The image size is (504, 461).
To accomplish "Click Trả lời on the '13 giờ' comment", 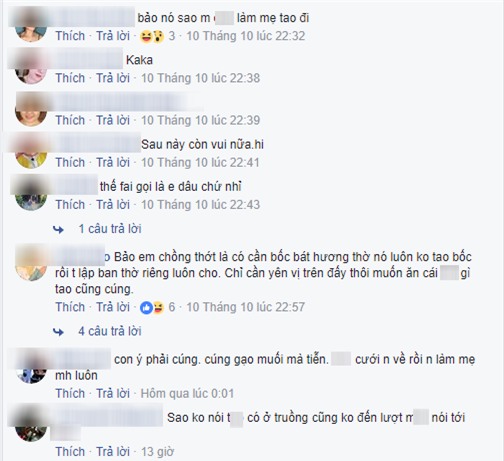I will pos(113,452).
